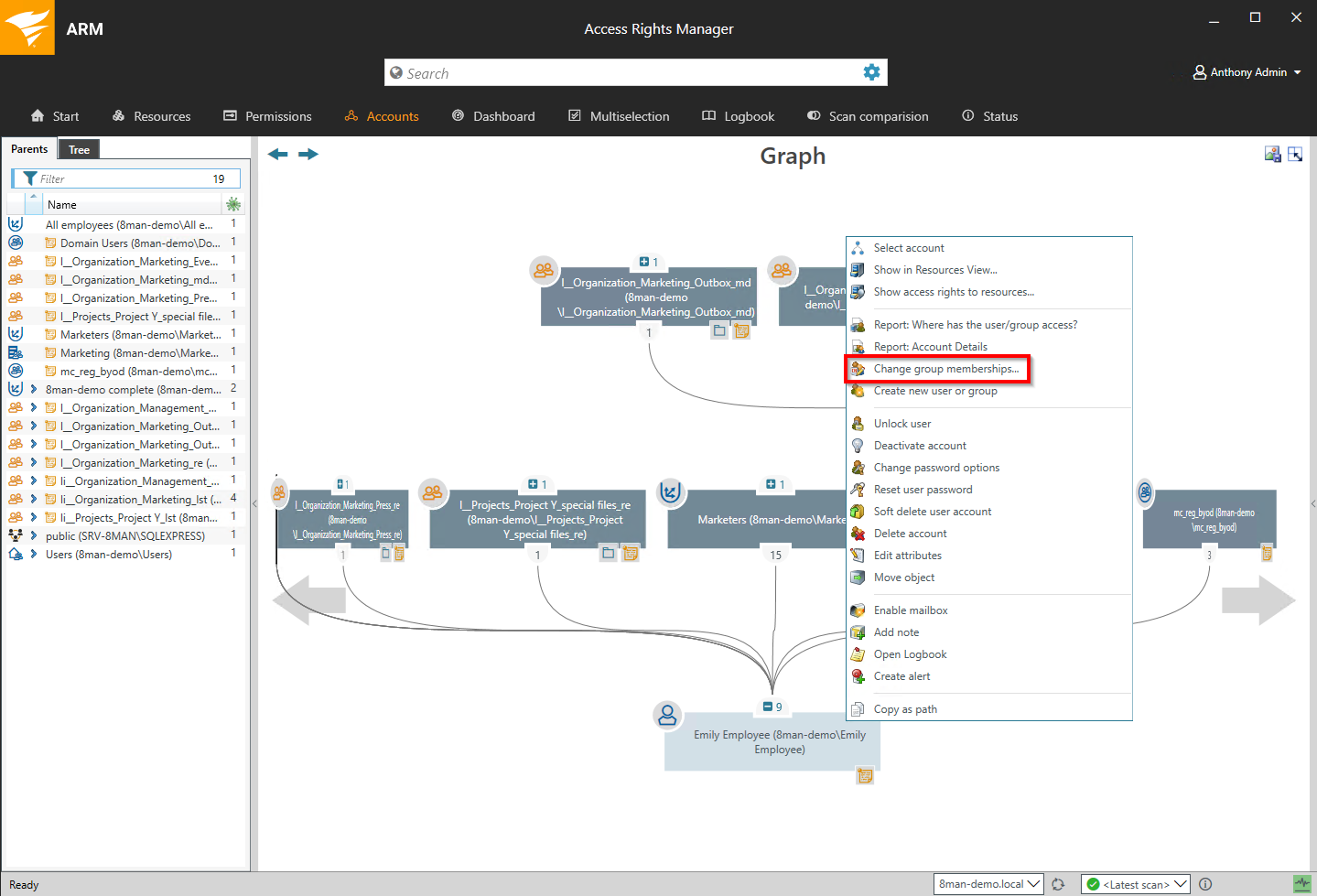Select Change group memberships menu entry

tap(945, 369)
